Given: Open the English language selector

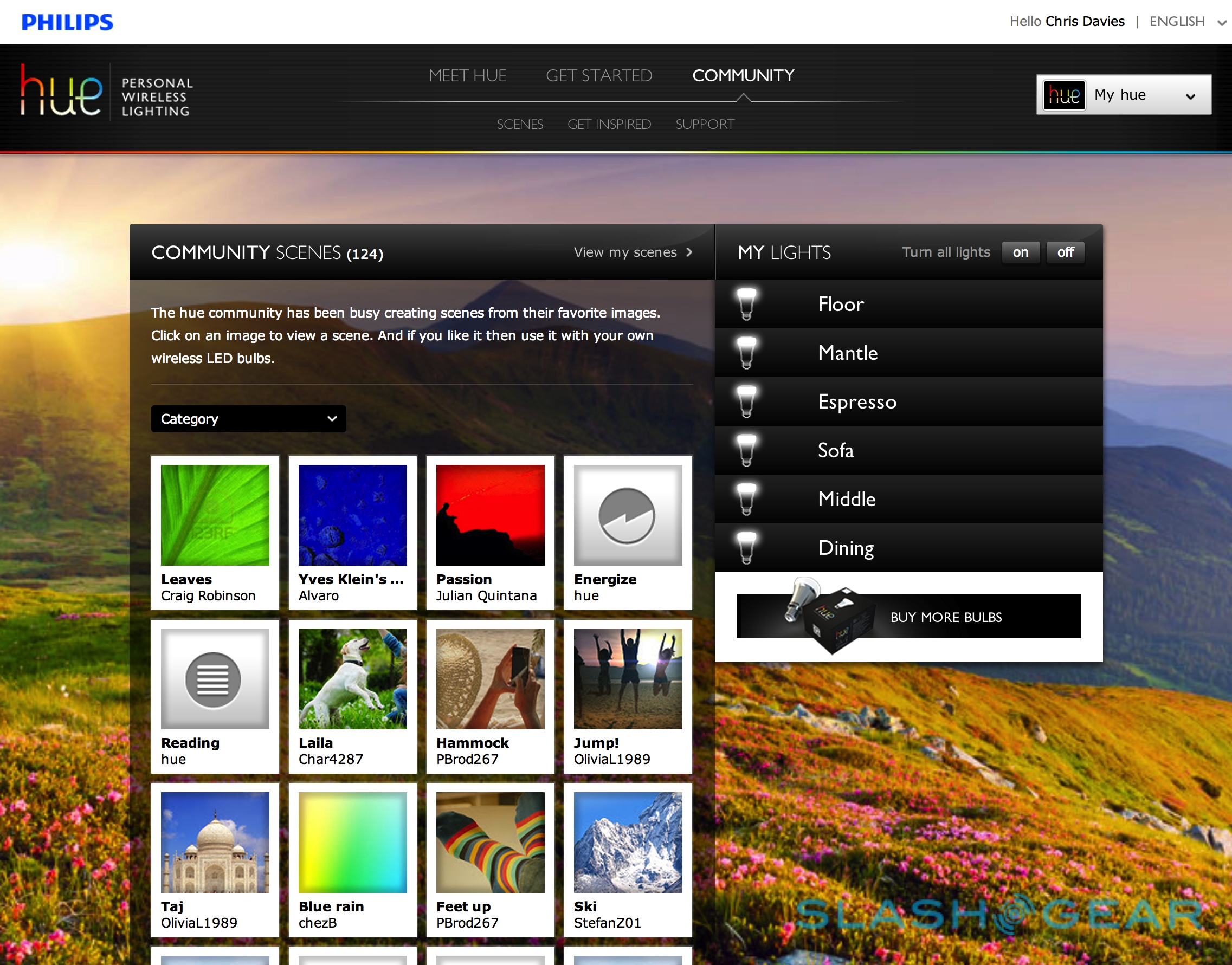Looking at the screenshot, I should pos(1186,22).
